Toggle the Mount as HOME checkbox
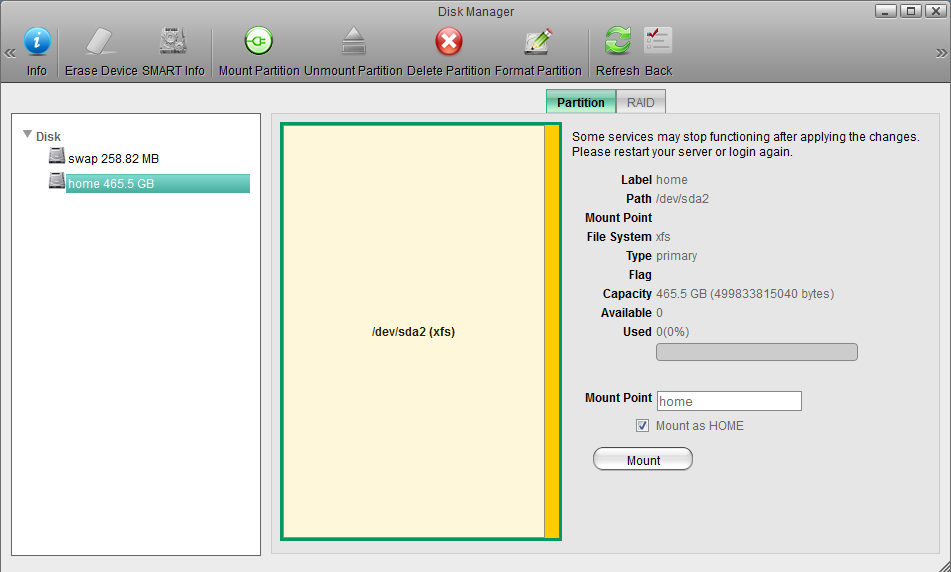951x572 pixels. pos(643,426)
